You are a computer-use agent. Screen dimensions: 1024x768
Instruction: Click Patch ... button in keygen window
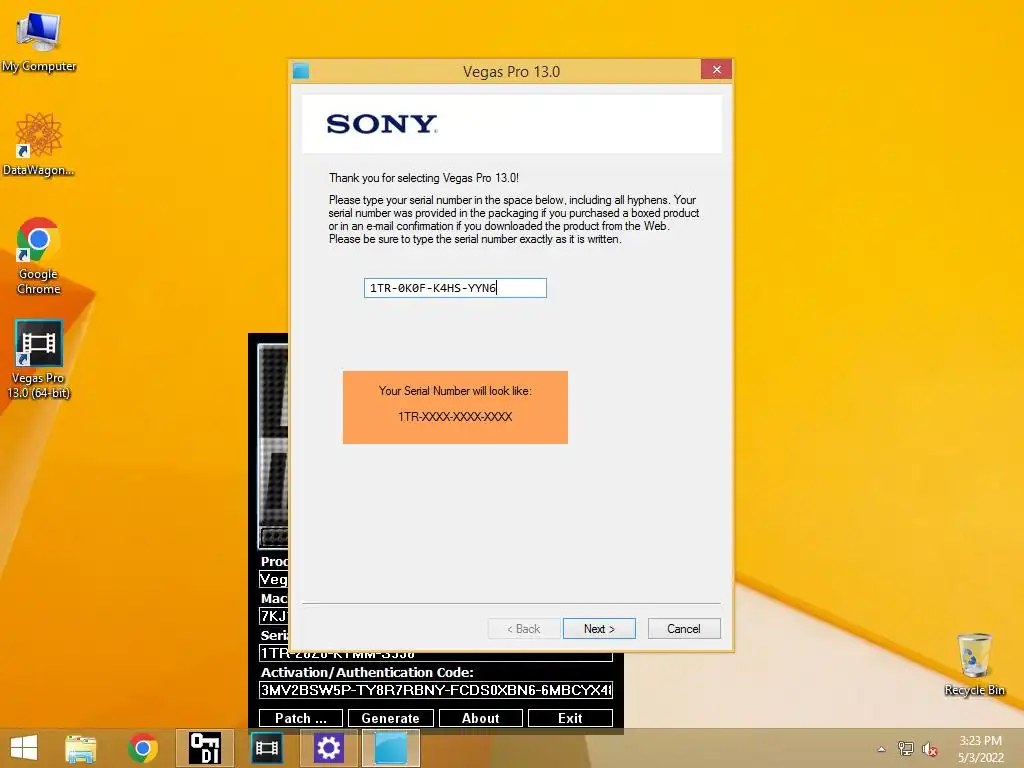[301, 718]
